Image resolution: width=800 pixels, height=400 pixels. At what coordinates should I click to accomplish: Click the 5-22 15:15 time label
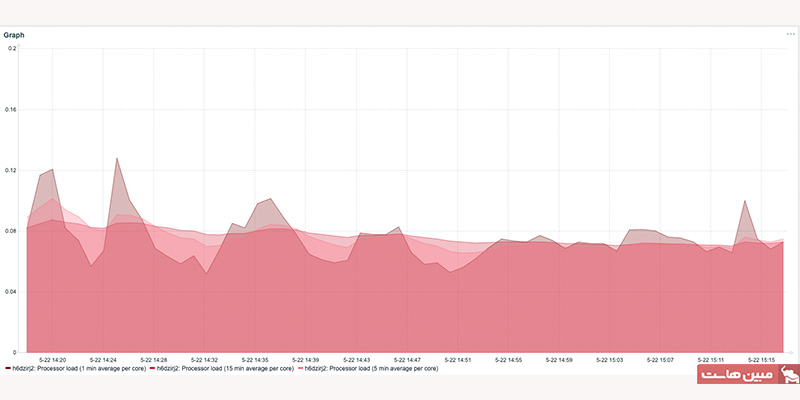click(761, 360)
